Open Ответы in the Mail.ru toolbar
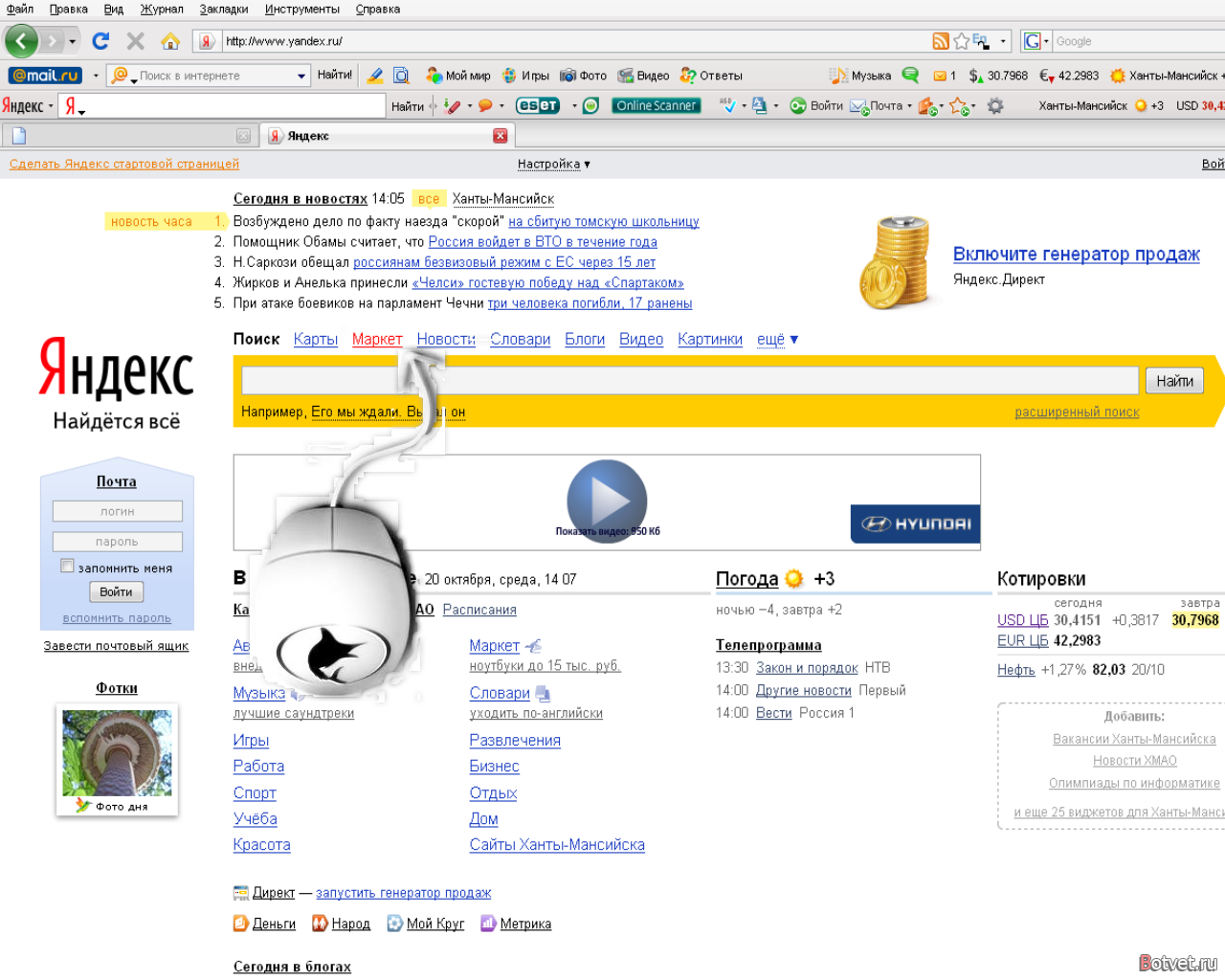The width and height of the screenshot is (1225, 980). (x=711, y=76)
